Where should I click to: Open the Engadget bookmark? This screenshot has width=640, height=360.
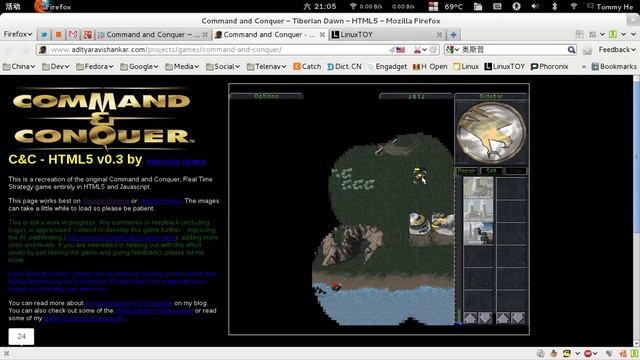coord(387,66)
